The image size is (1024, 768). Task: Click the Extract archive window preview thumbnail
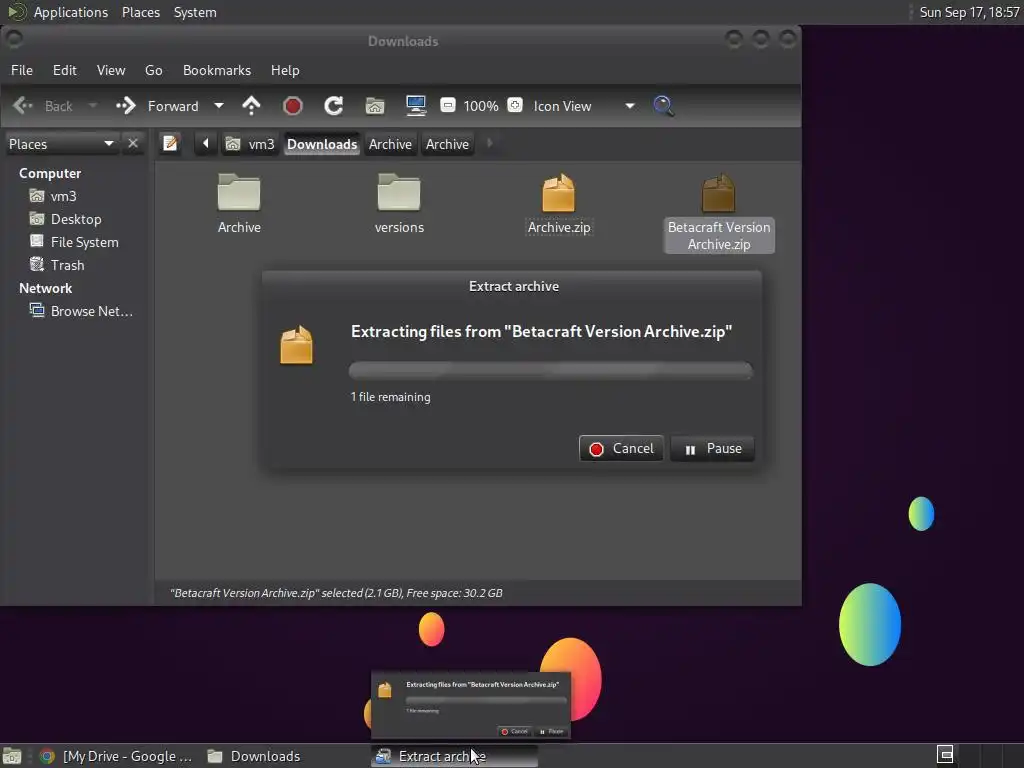pyautogui.click(x=471, y=705)
